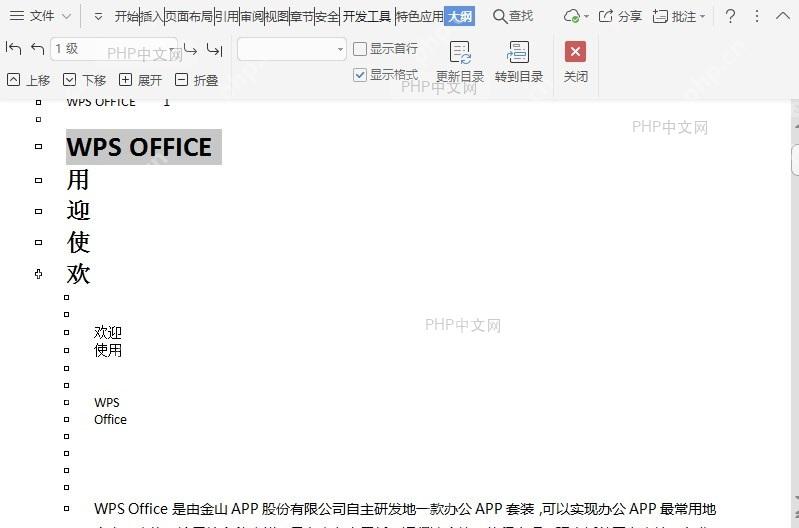Click the outline marker beside 迎
The width and height of the screenshot is (799, 528).
click(x=38, y=212)
